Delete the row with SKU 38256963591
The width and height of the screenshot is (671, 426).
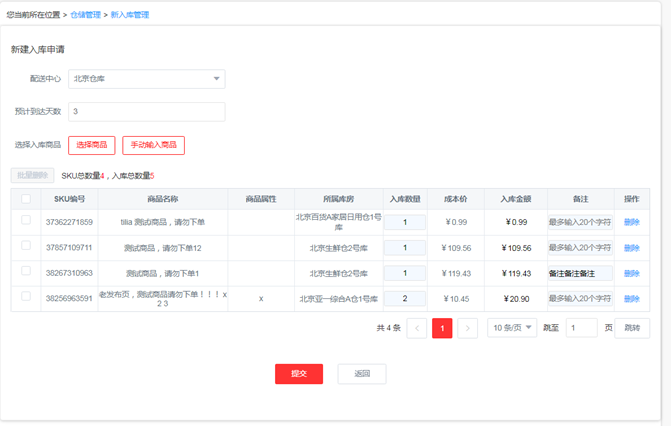[631, 298]
